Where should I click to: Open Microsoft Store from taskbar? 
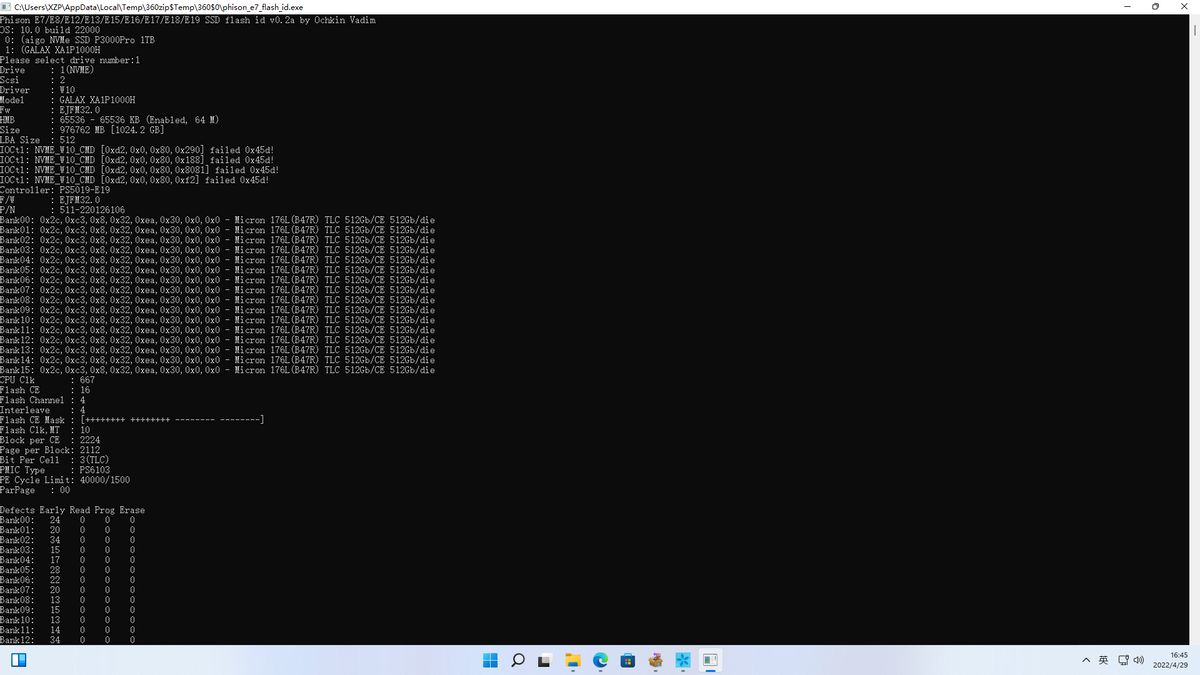[x=628, y=660]
